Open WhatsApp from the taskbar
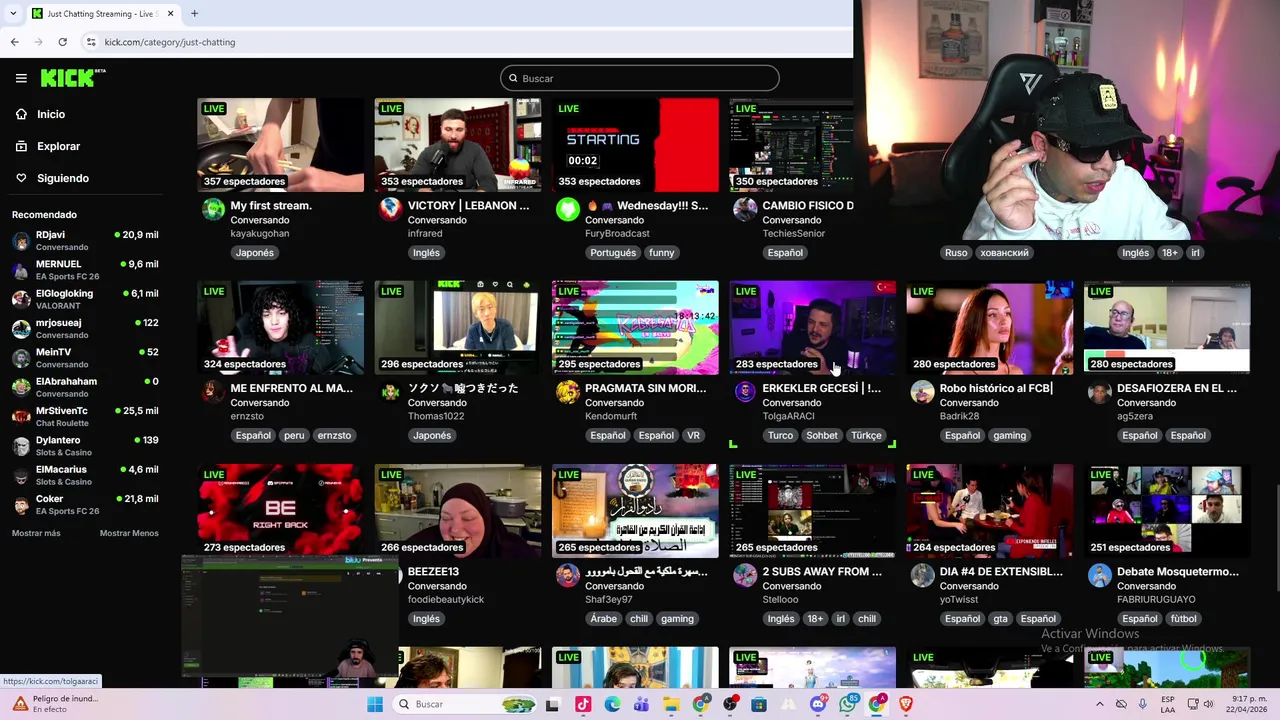This screenshot has height=720, width=1280. 848,704
